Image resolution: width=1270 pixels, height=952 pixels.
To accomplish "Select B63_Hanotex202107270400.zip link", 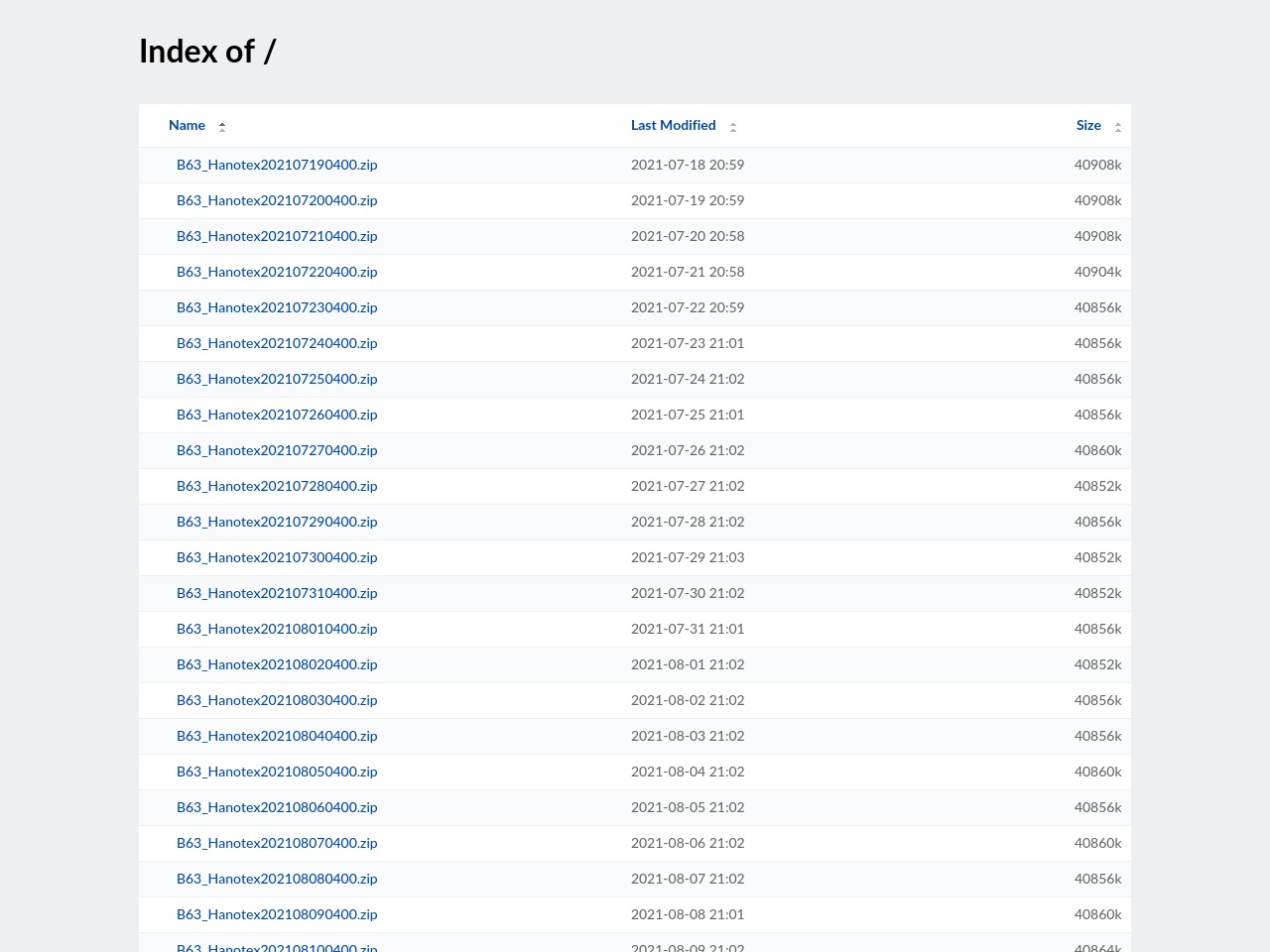I will coord(277,450).
